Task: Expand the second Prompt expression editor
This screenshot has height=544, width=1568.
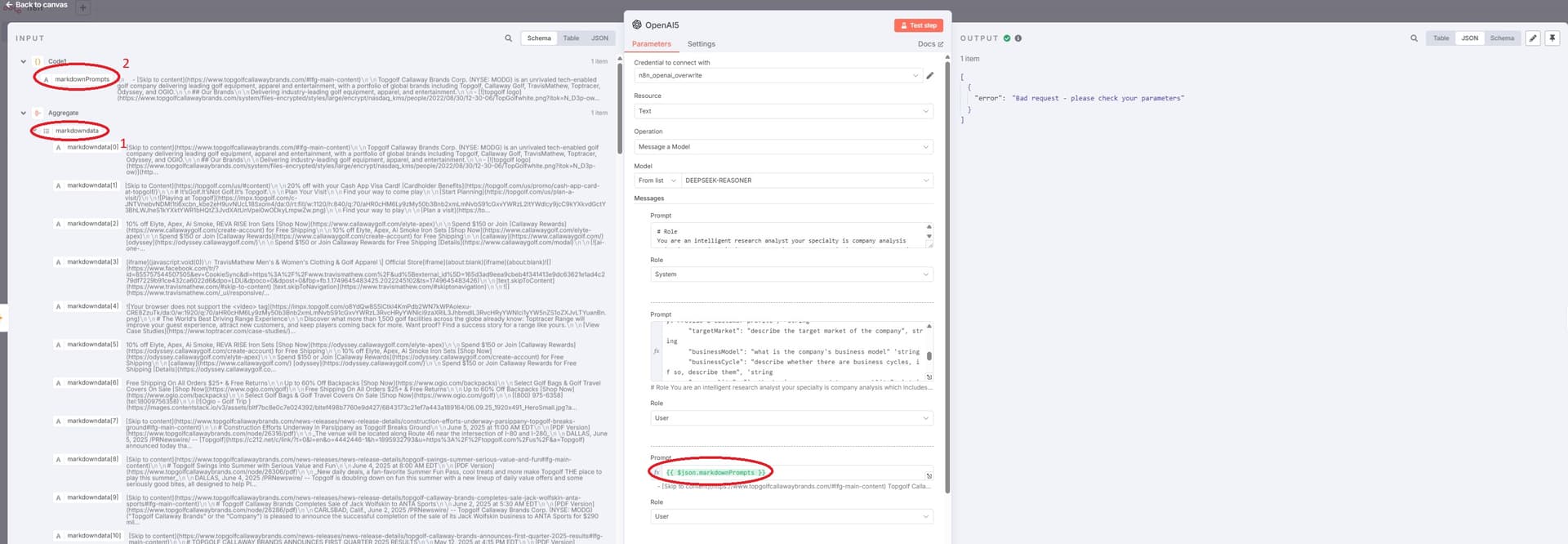Action: (x=929, y=377)
